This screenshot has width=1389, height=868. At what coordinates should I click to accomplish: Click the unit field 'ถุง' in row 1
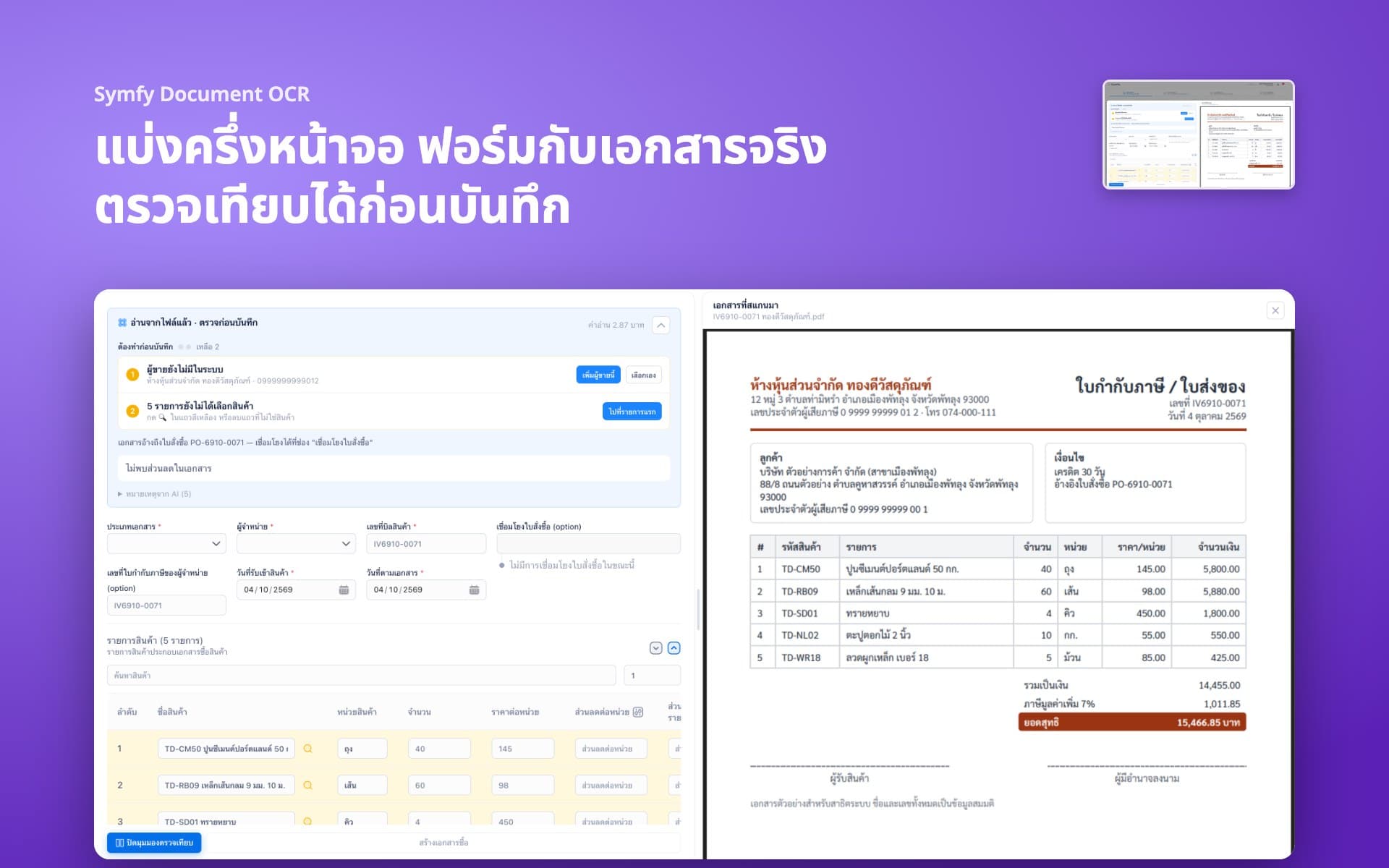[362, 749]
